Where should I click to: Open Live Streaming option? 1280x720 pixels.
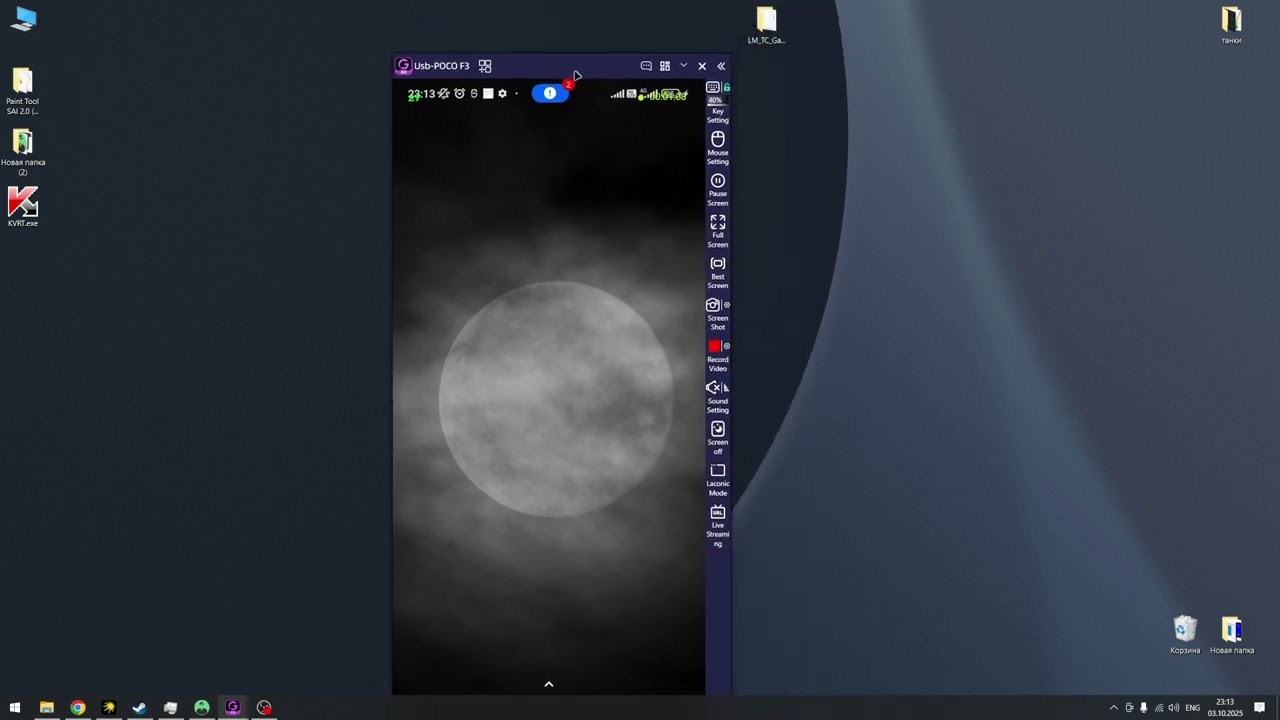tap(718, 526)
